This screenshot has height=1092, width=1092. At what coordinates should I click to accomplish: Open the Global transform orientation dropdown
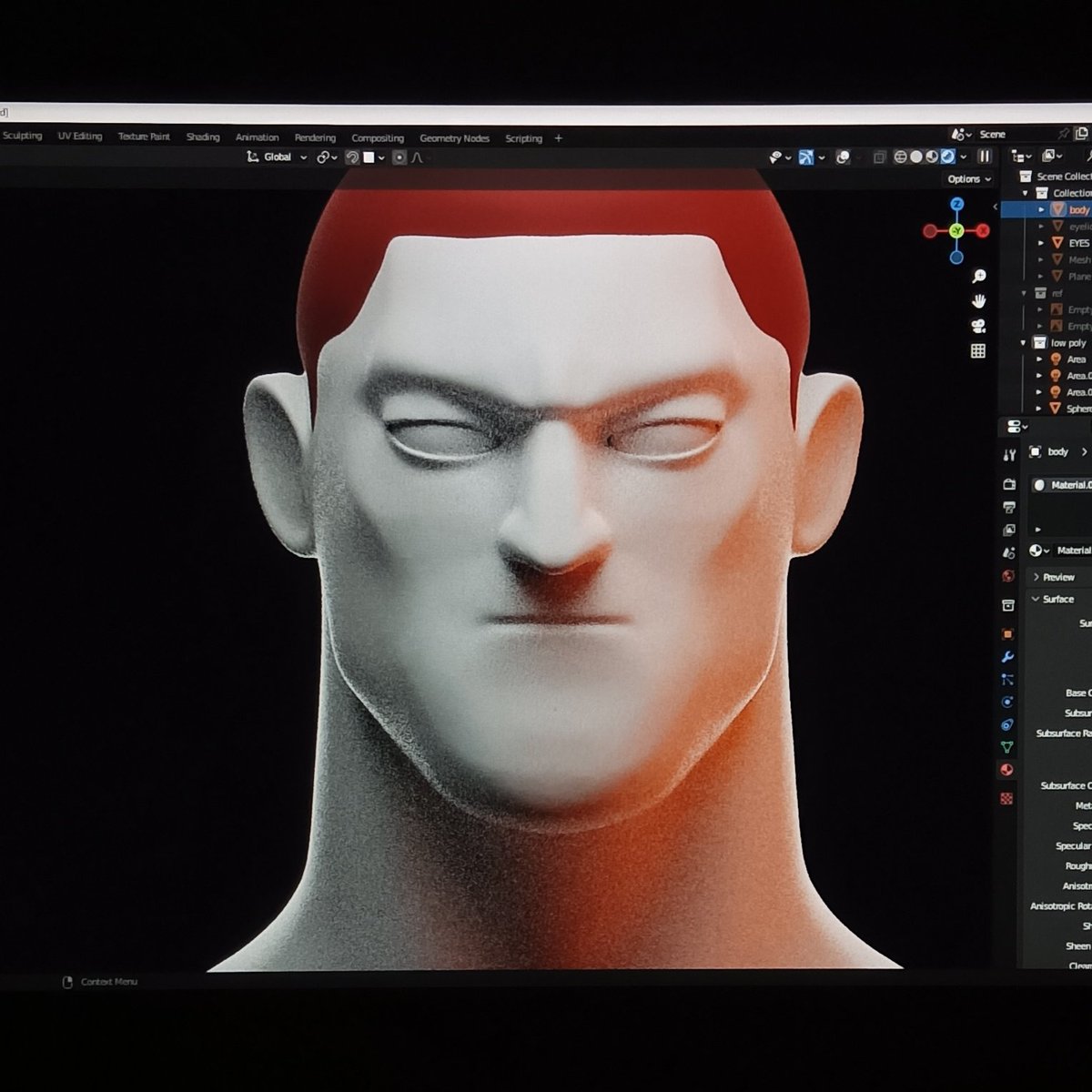pos(278,157)
